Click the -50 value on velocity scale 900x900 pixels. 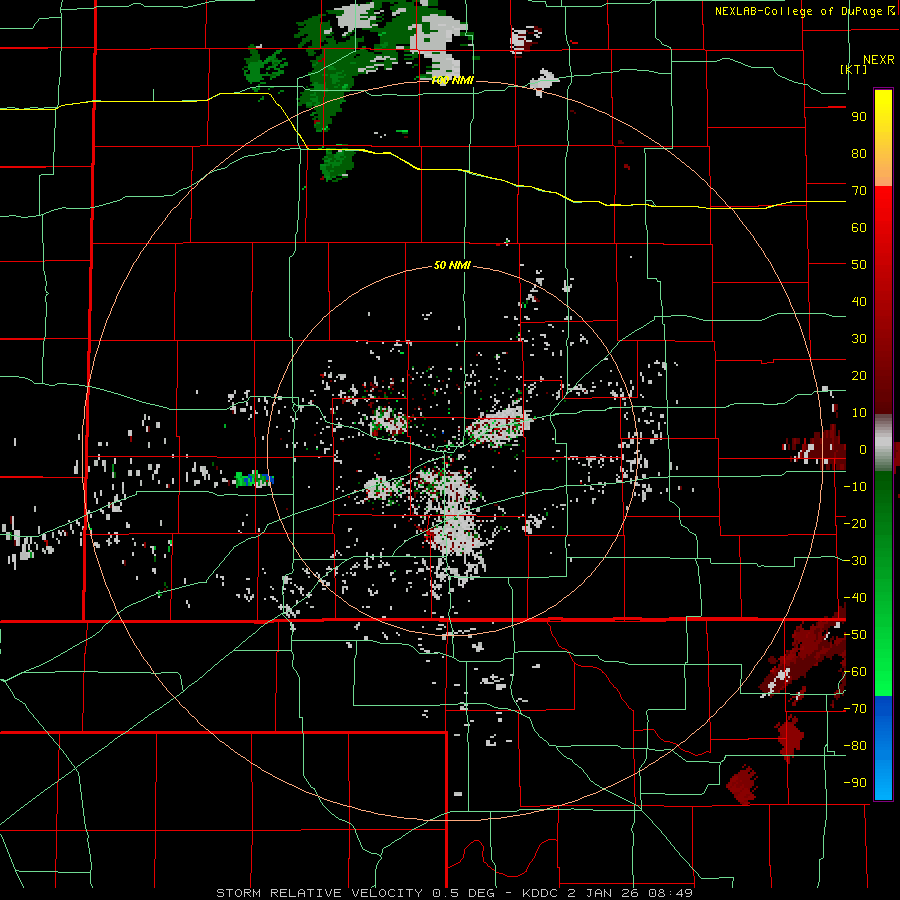[x=855, y=635]
